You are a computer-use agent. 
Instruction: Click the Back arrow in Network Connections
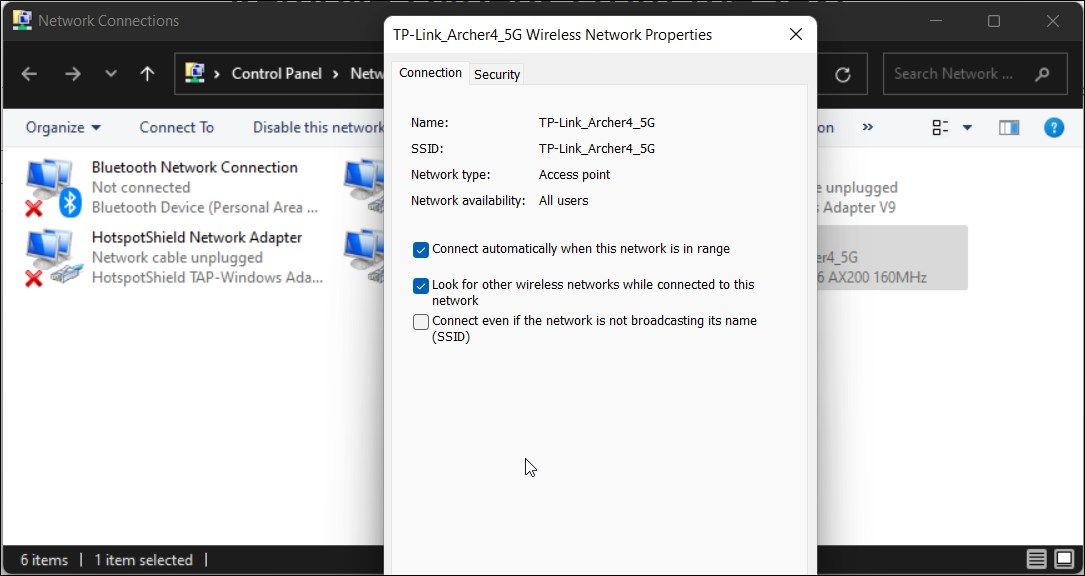pyautogui.click(x=28, y=73)
